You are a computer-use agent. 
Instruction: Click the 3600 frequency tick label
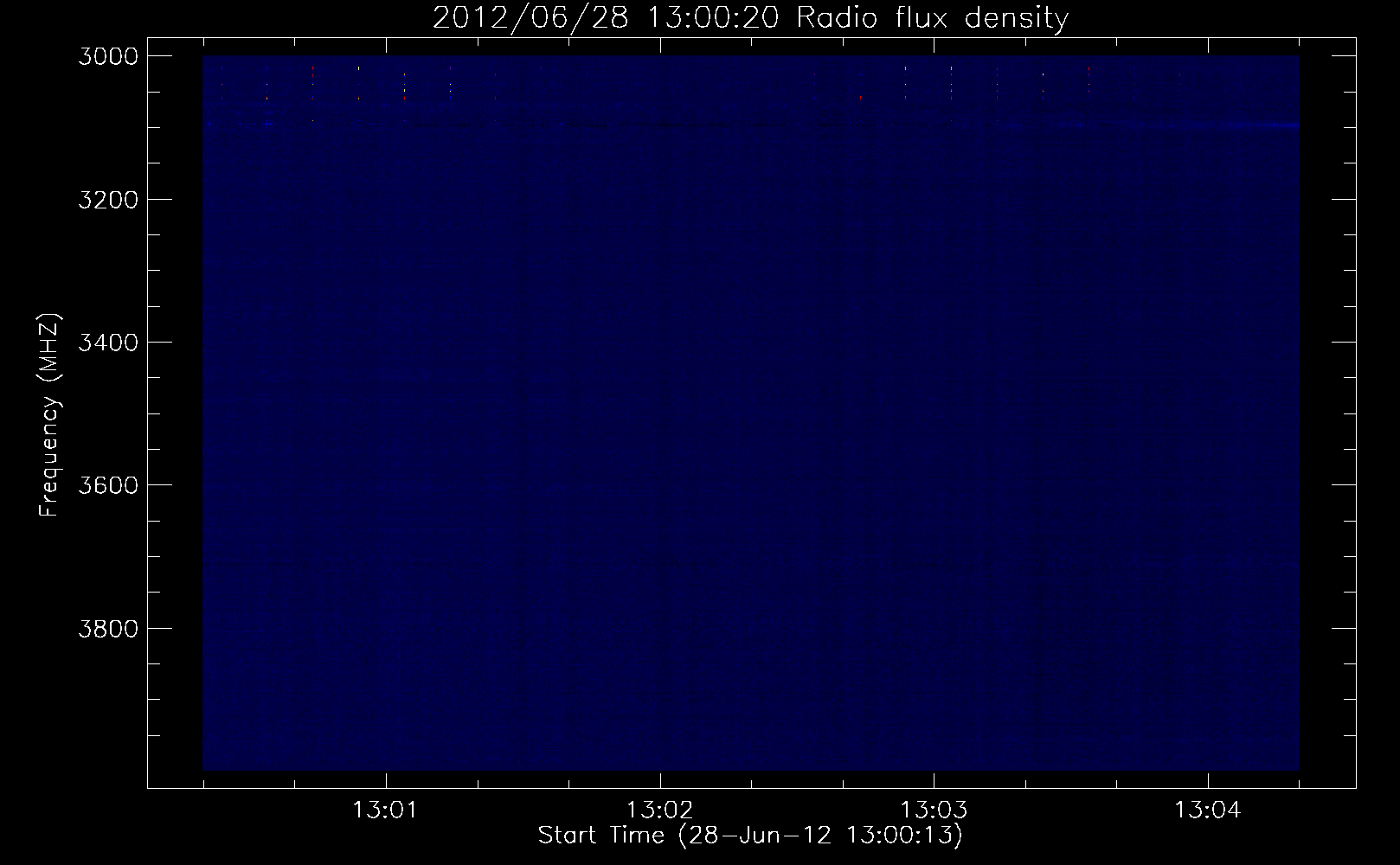coord(108,484)
